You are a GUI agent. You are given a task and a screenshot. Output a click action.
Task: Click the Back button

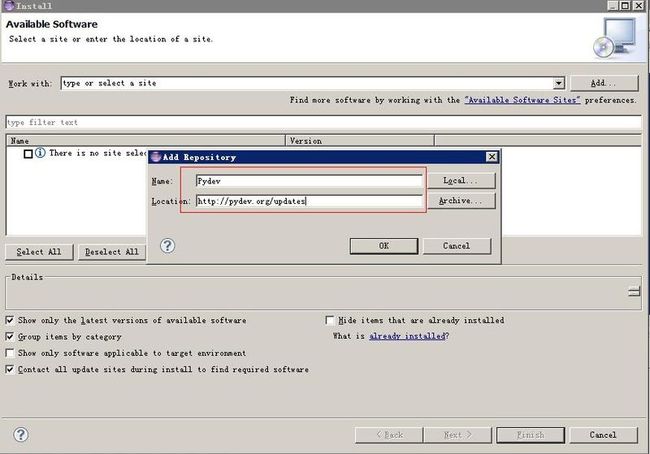(389, 435)
